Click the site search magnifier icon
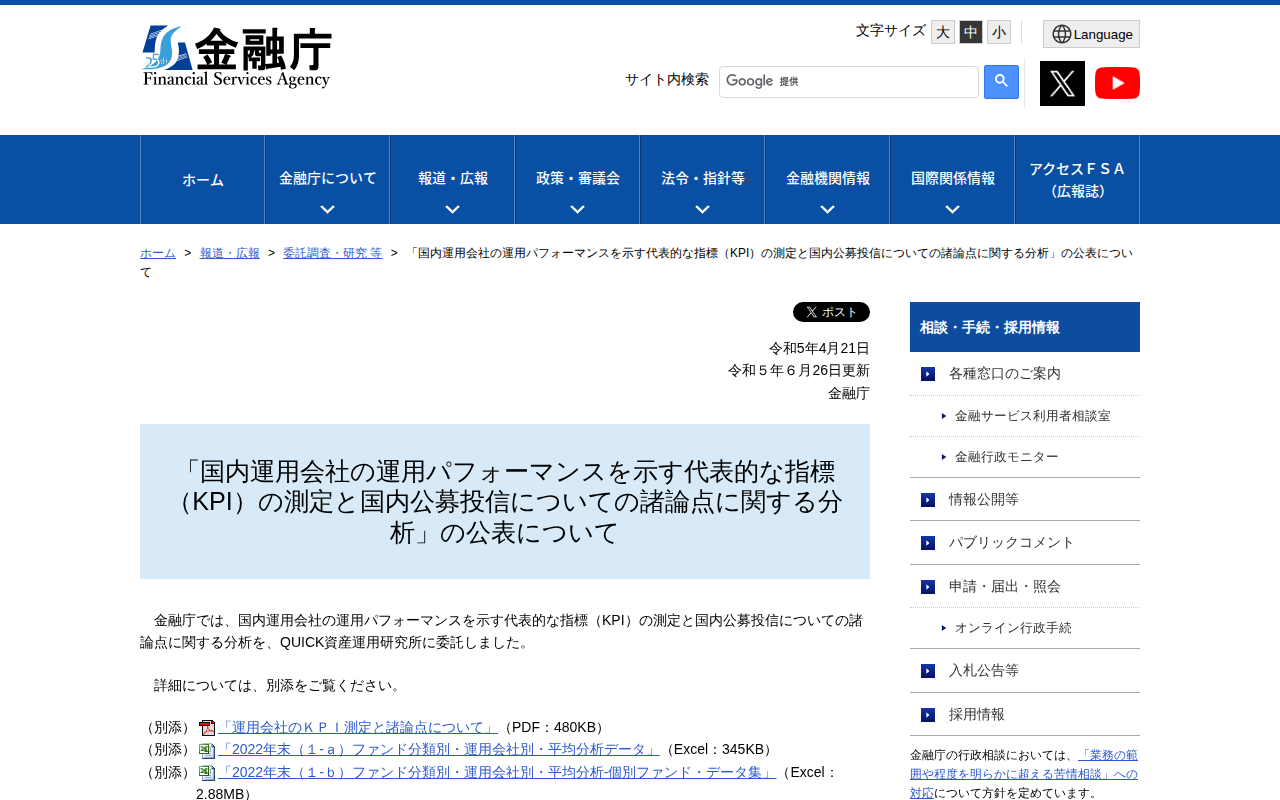This screenshot has width=1280, height=800. click(999, 82)
